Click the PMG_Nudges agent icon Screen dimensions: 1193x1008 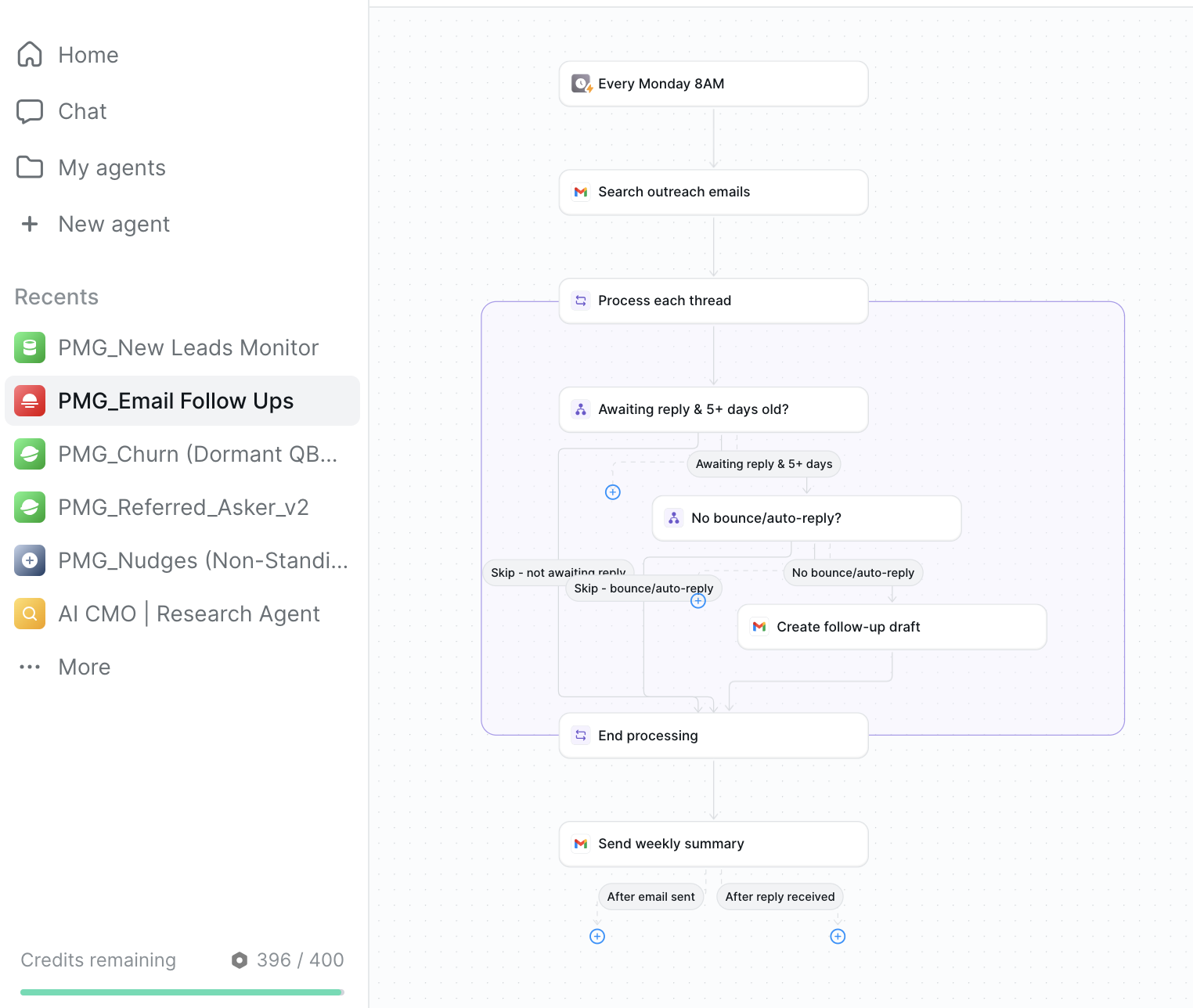click(x=29, y=560)
